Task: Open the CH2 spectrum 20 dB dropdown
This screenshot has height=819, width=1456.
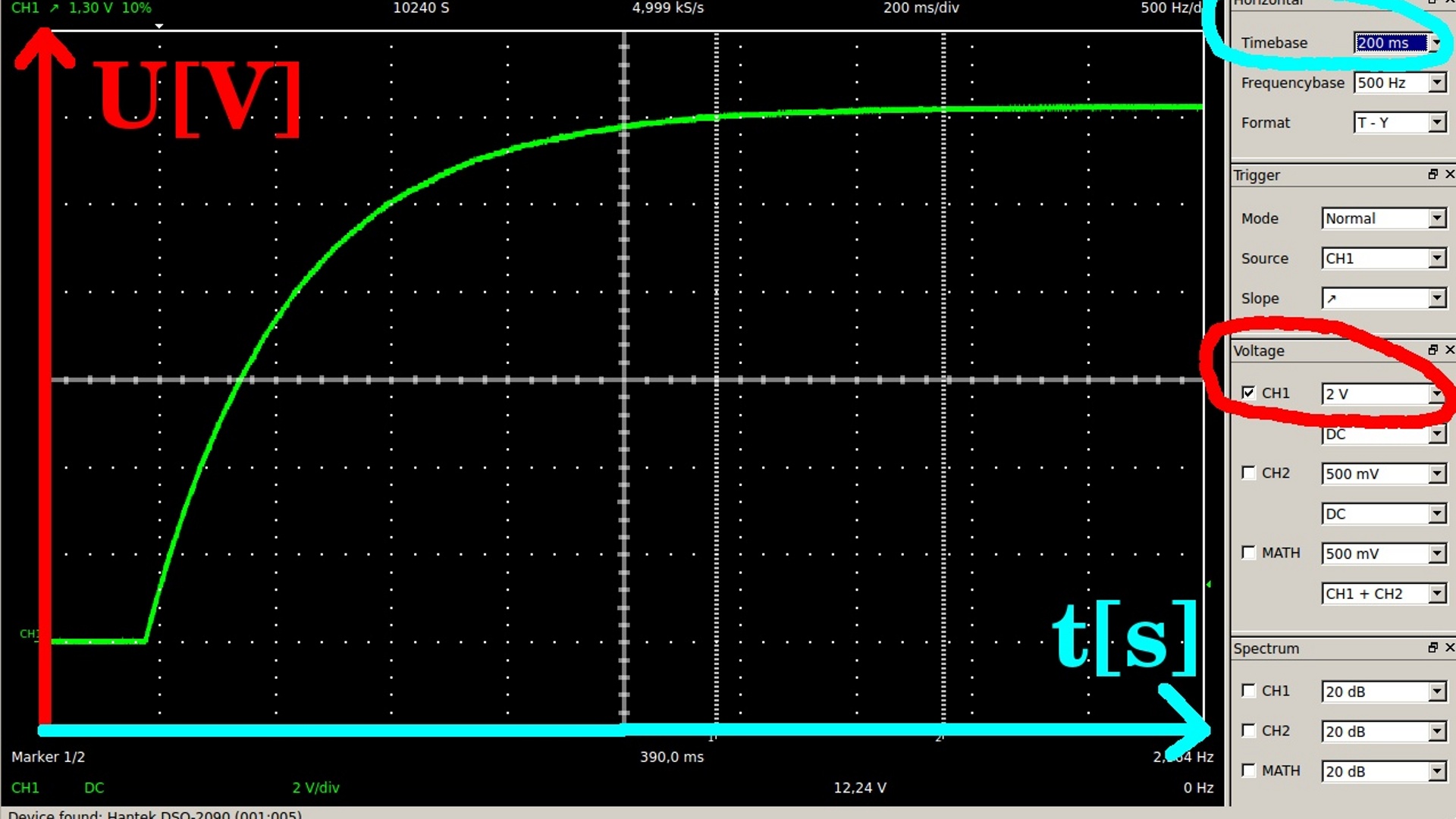Action: pyautogui.click(x=1436, y=732)
